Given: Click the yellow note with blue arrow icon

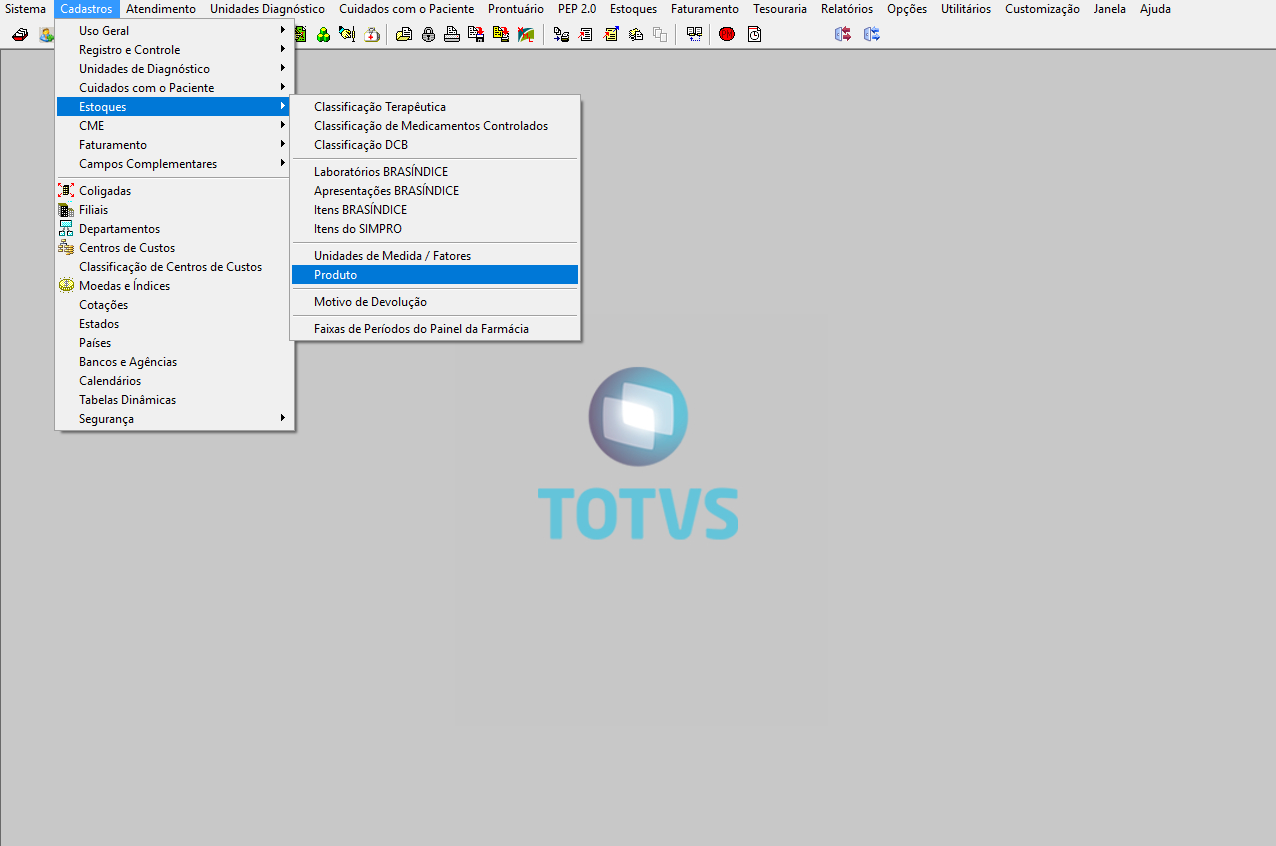Looking at the screenshot, I should pos(610,34).
